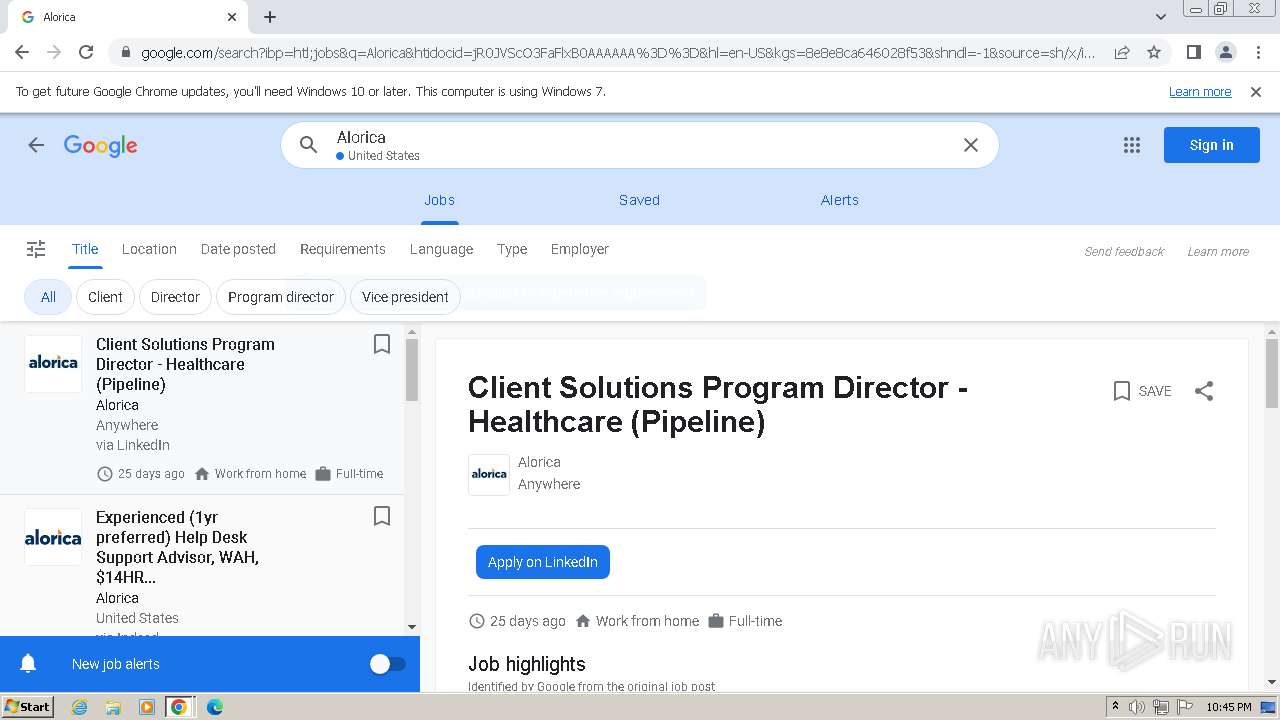Expand the Language filter
The image size is (1280, 720).
coord(441,249)
